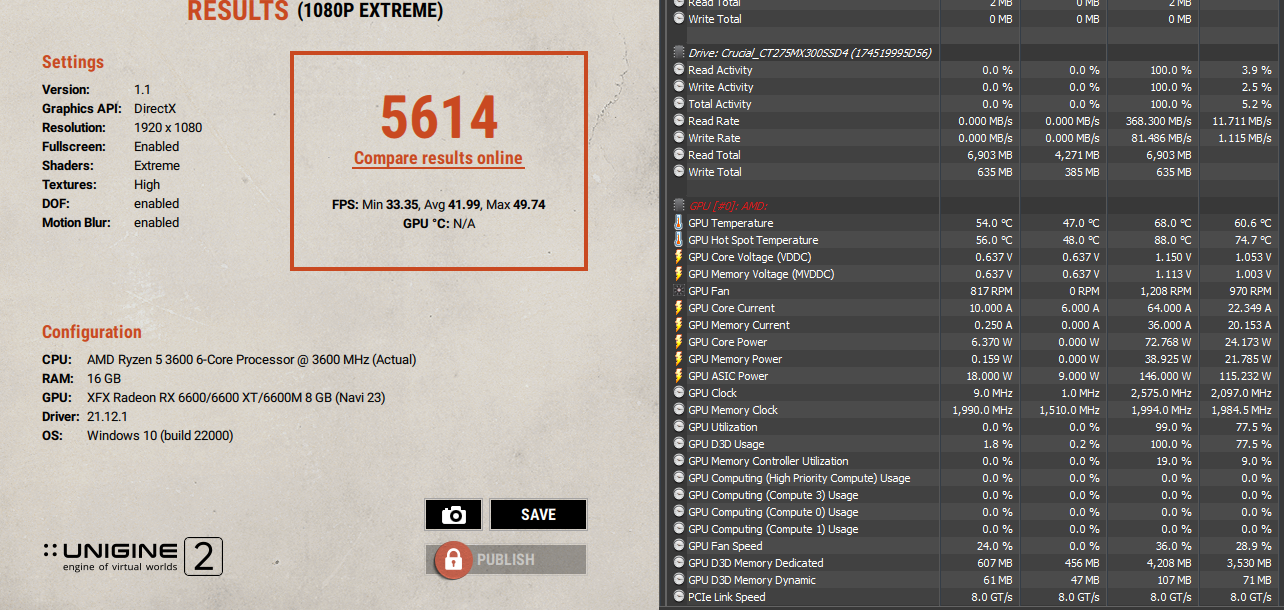Click the FPS Min Avg Max line
Viewport: 1284px width, 610px height.
438,204
